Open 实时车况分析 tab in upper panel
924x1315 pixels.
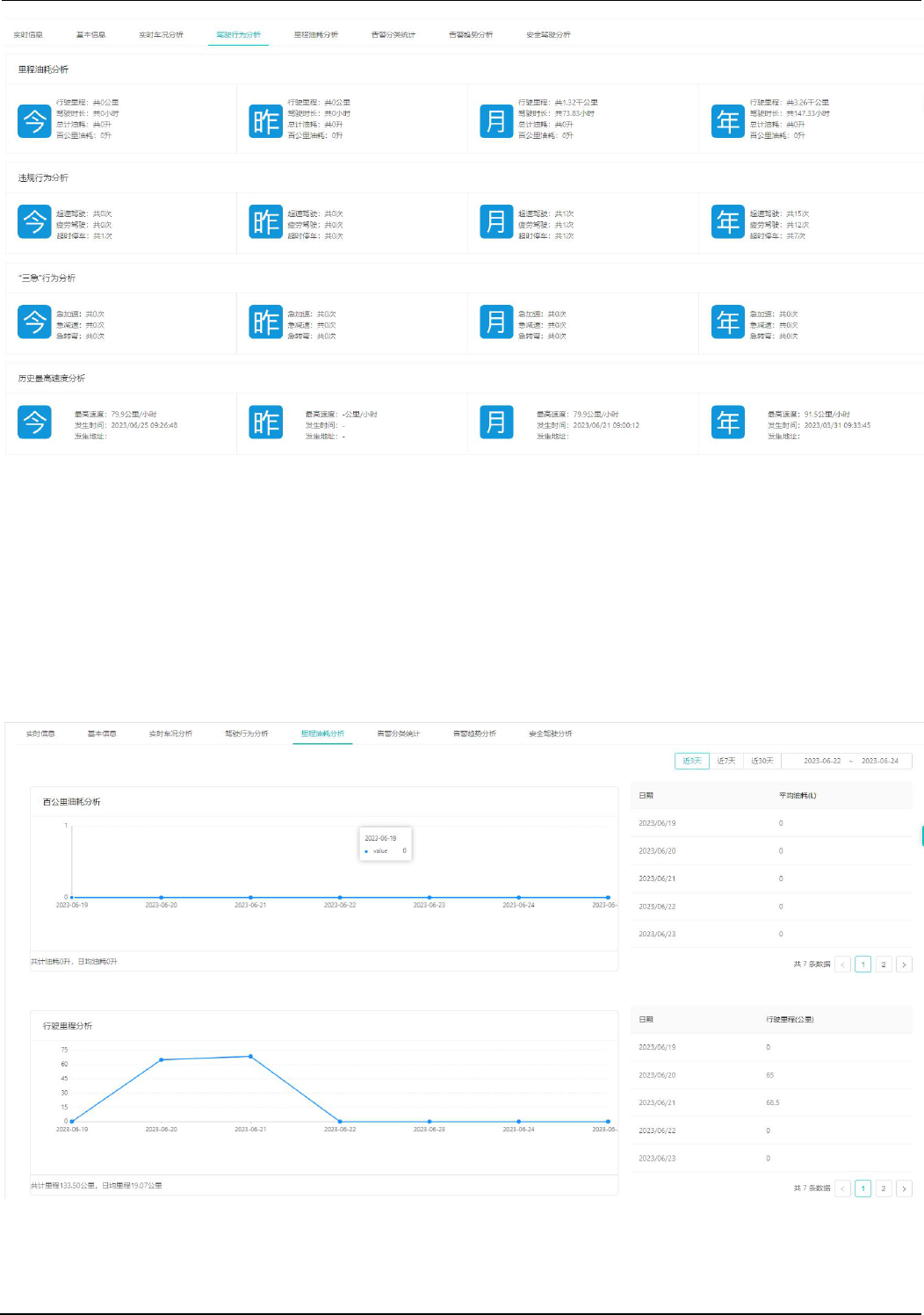pyautogui.click(x=161, y=35)
